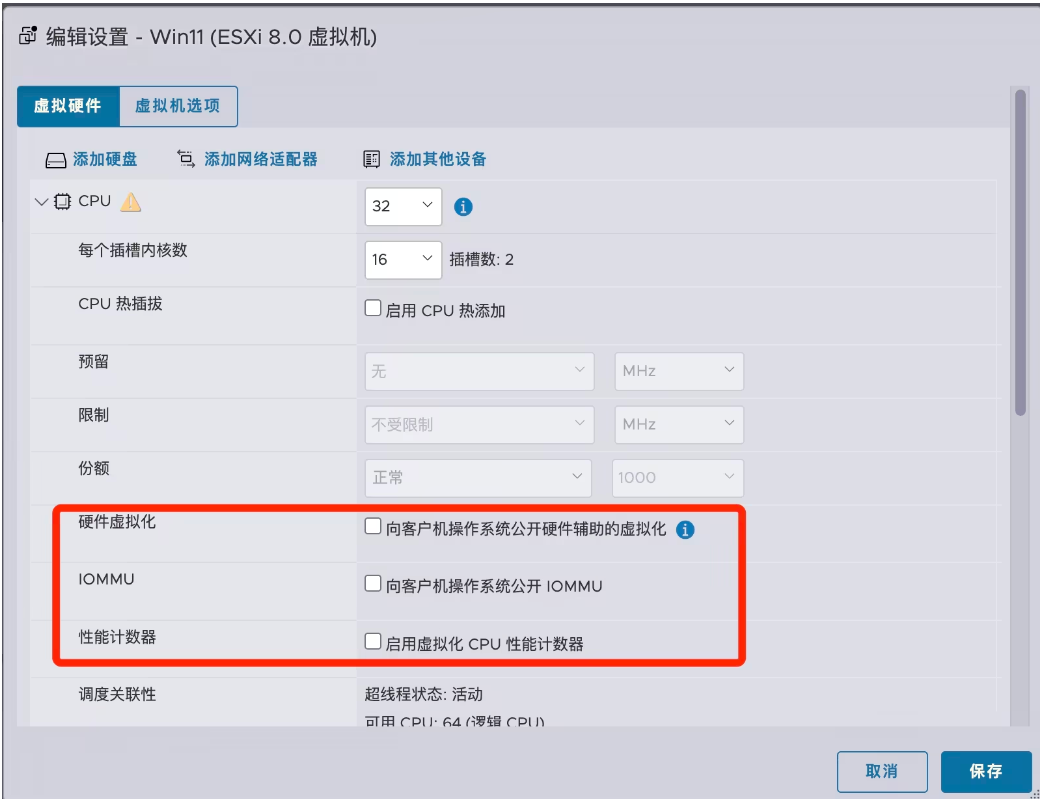Viewport: 1040px width, 799px height.
Task: Click the 取消 button
Action: [882, 771]
